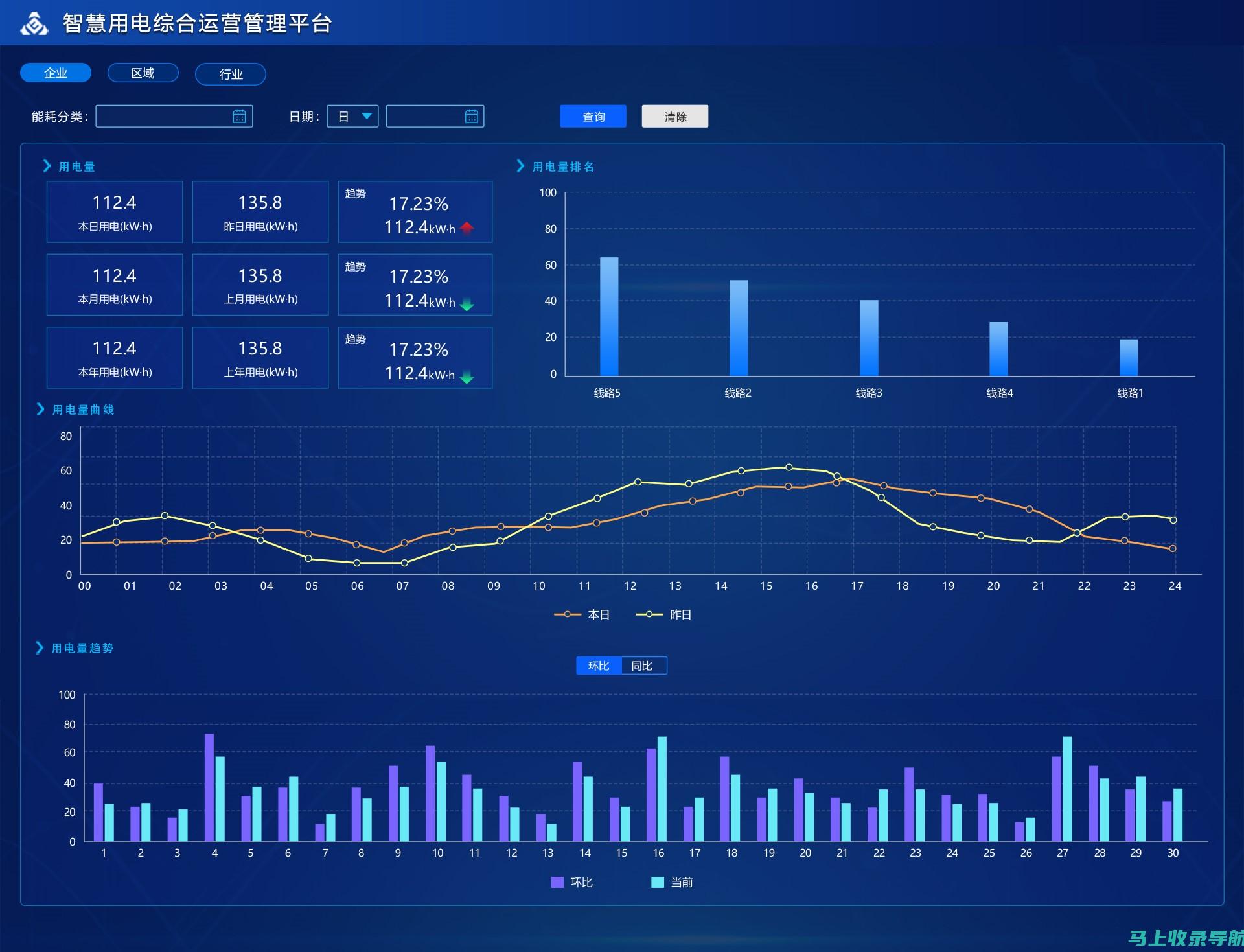Switch trend chart to 同比 mode
1244x952 pixels.
tap(643, 666)
